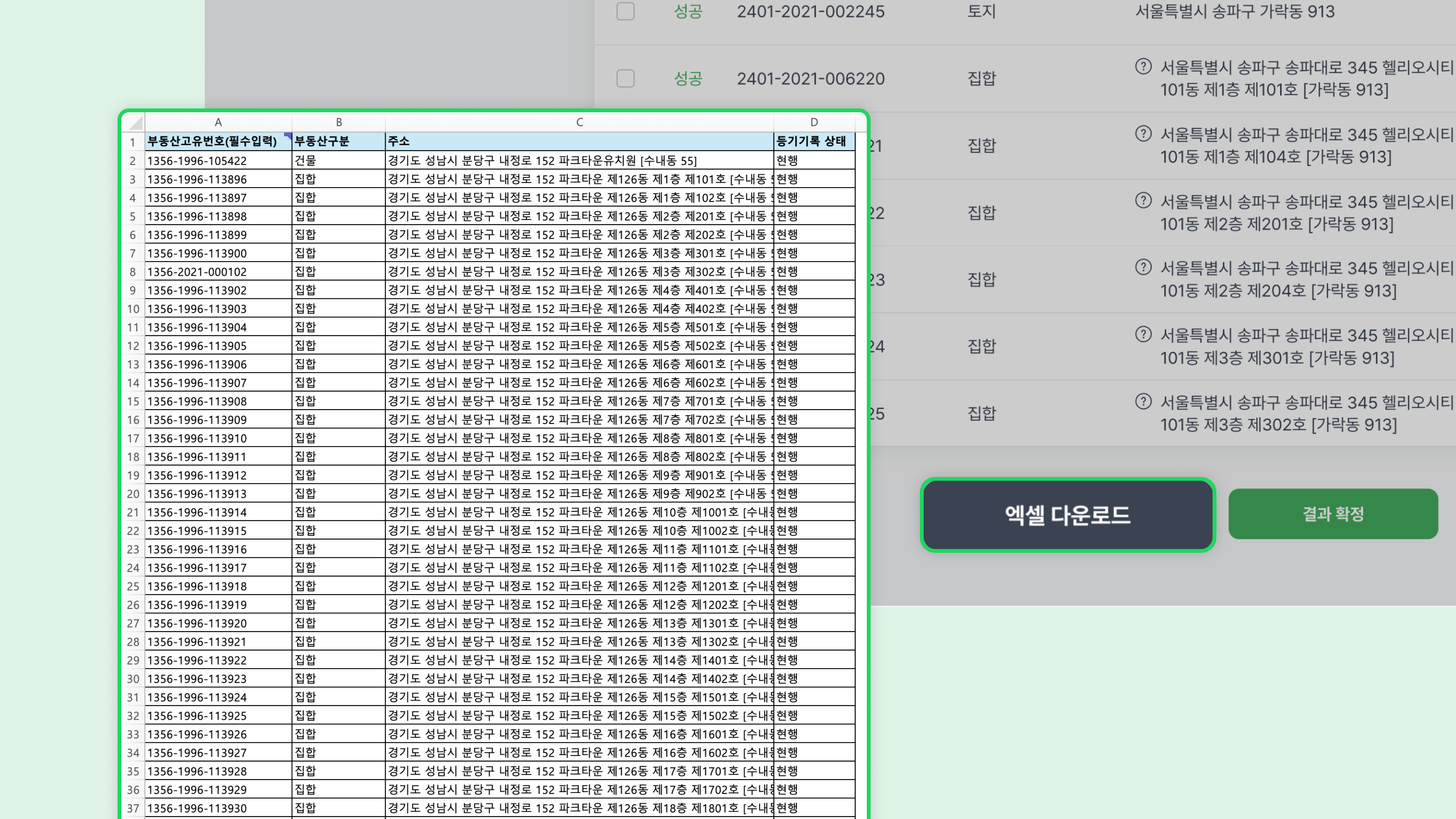Click help icon beside 101동 제1층 제101호 address
Screen dimensions: 1456x819
pos(1143,67)
